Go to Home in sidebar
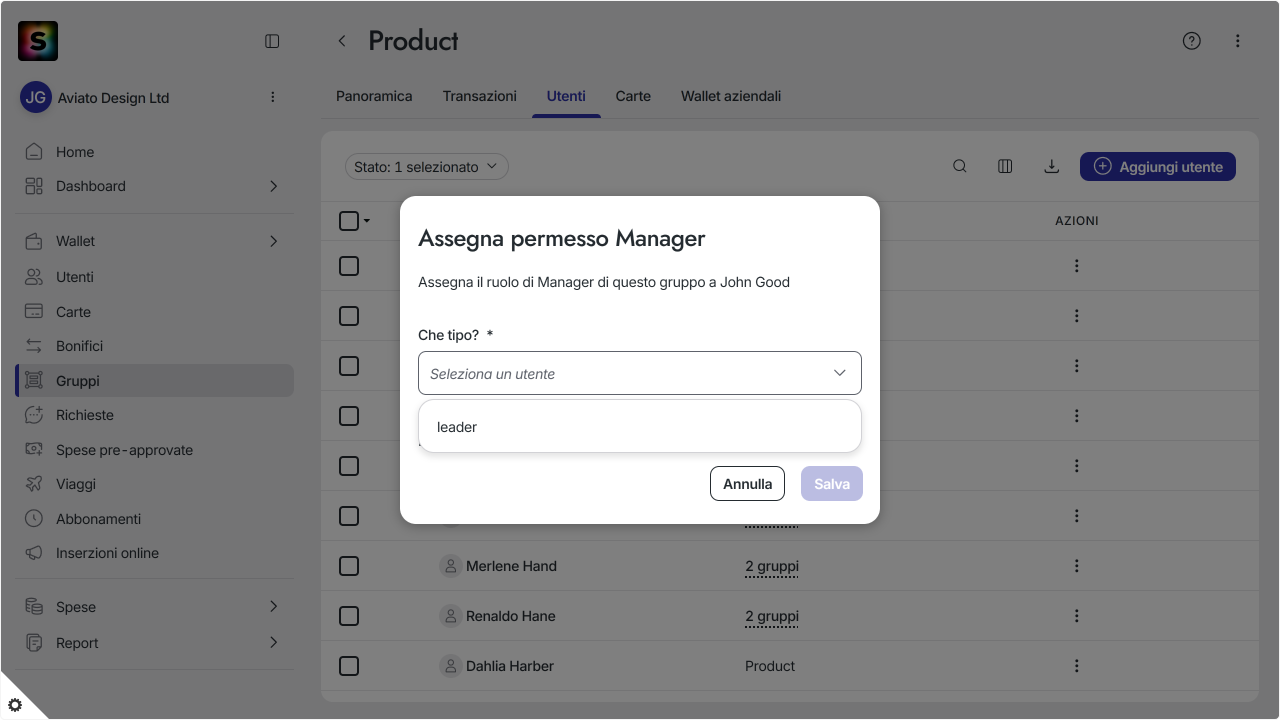This screenshot has height=720, width=1280. [155, 152]
